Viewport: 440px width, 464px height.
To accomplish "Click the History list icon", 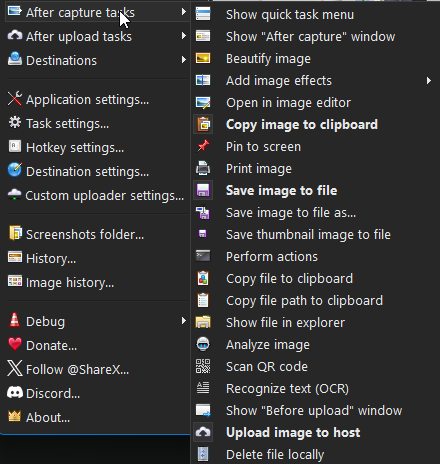I will point(15,257).
